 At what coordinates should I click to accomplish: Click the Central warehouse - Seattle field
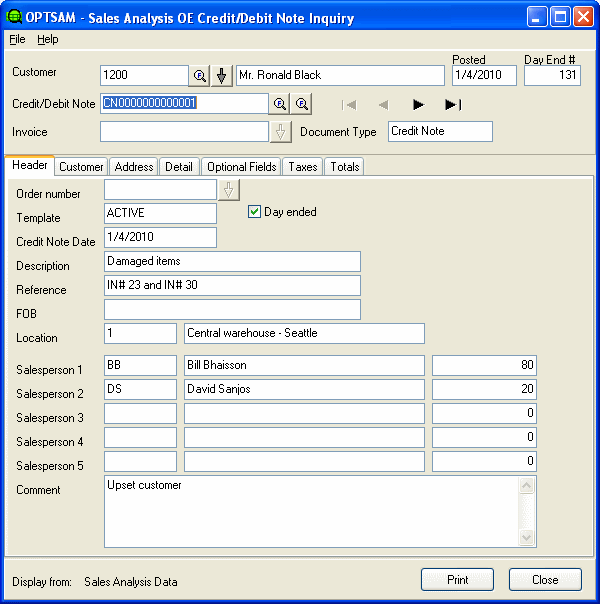tap(304, 334)
